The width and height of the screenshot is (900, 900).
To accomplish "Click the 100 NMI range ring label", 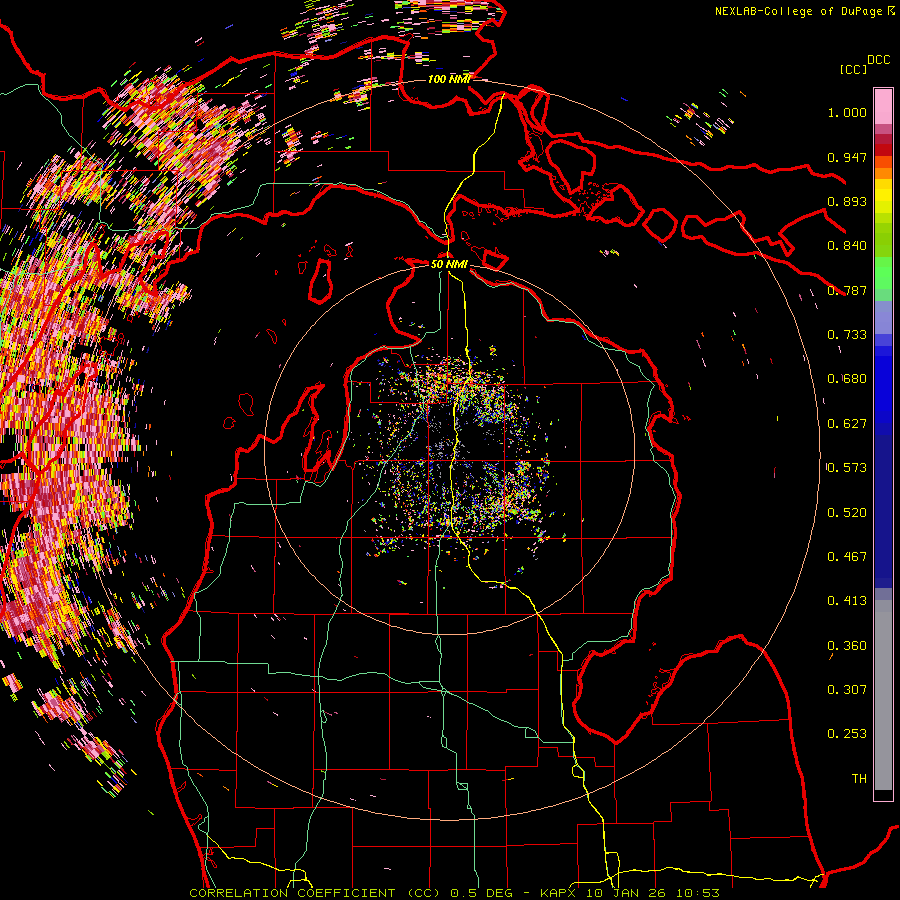I will coord(449,79).
